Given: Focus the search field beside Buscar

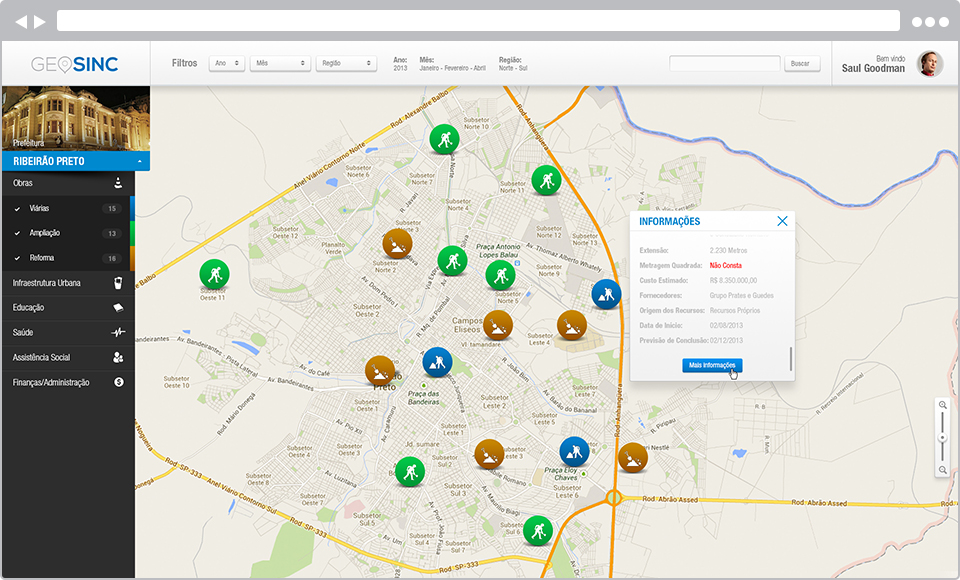Looking at the screenshot, I should 725,63.
